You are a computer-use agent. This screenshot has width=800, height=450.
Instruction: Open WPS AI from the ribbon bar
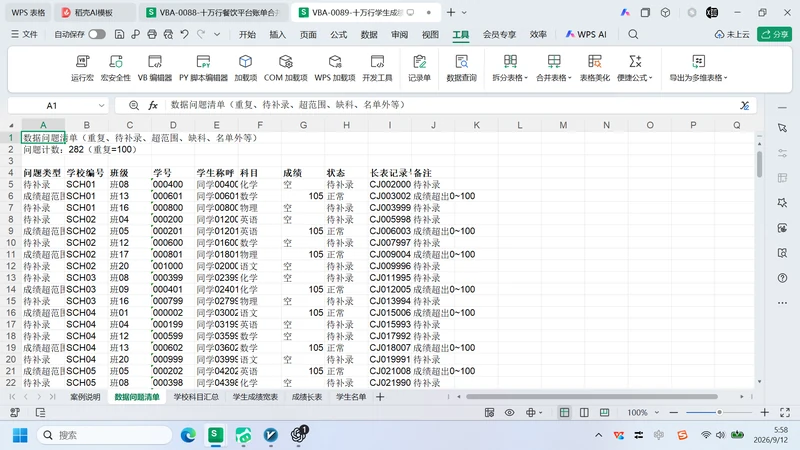click(x=586, y=34)
